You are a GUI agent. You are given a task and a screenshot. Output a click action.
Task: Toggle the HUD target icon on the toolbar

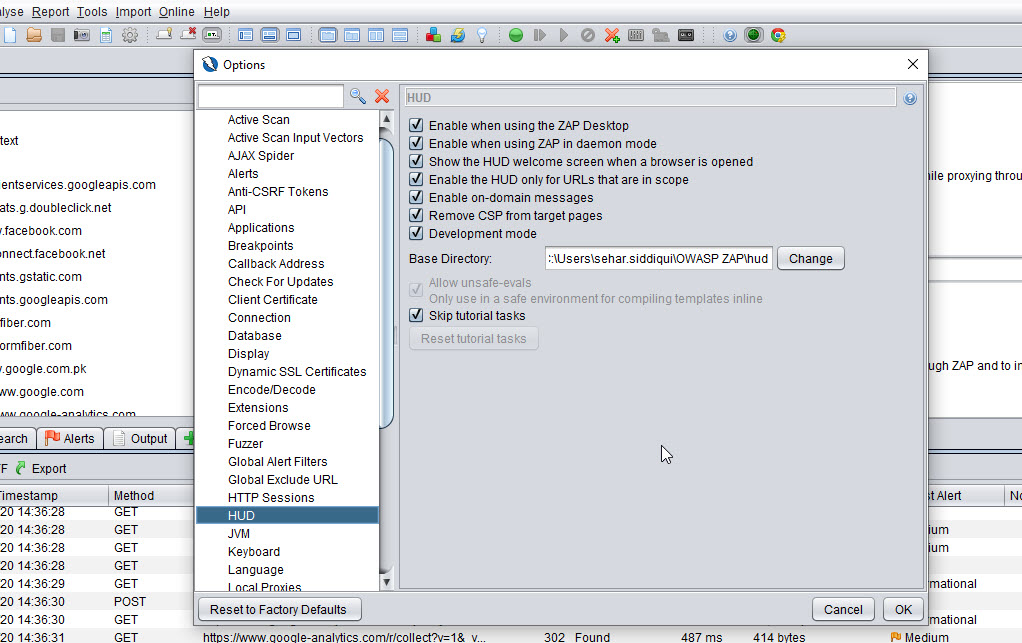pyautogui.click(x=753, y=34)
